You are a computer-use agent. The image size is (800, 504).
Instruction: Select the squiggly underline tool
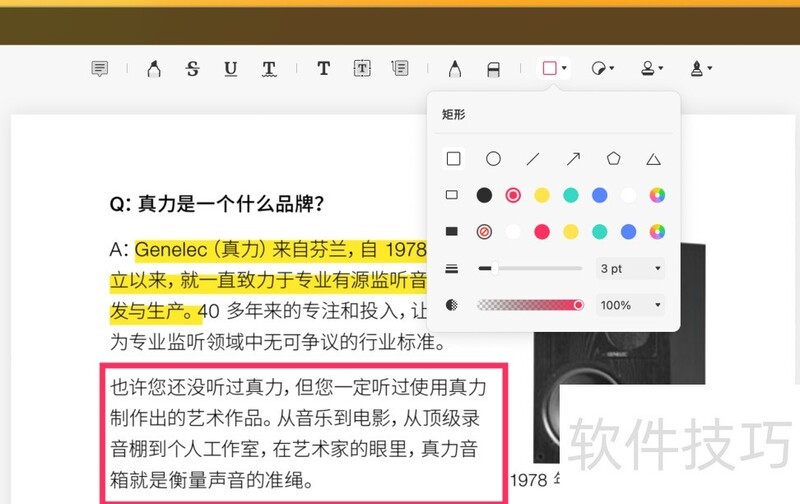[269, 68]
